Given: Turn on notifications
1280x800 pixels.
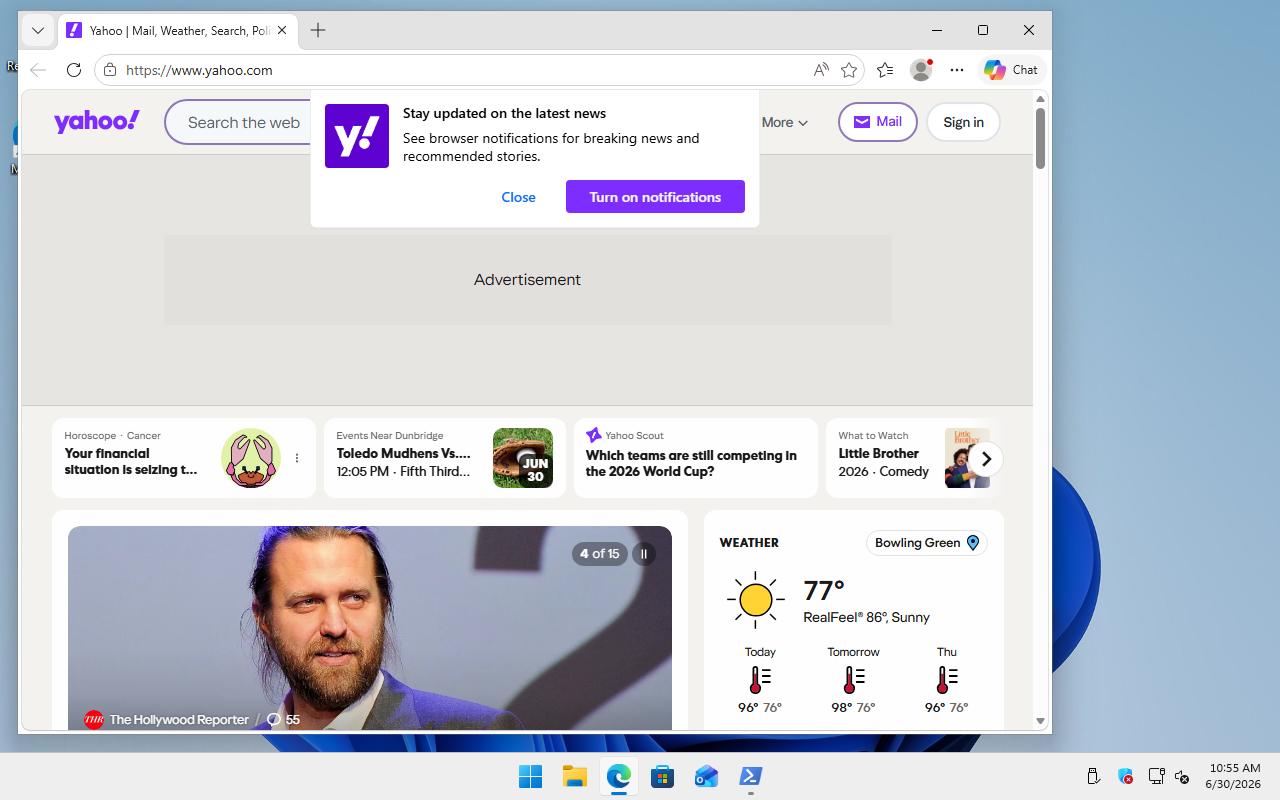Looking at the screenshot, I should 655,197.
